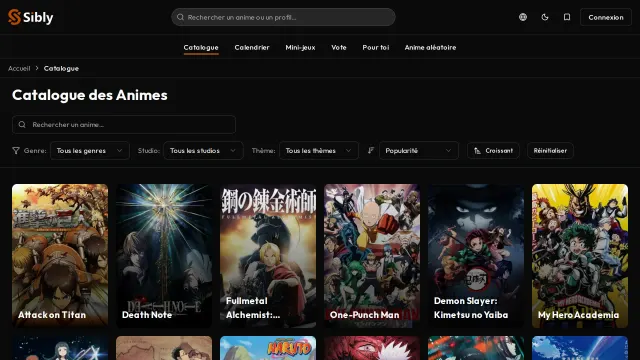The height and width of the screenshot is (360, 640).
Task: Toggle dark mode moon icon
Action: pyautogui.click(x=545, y=17)
